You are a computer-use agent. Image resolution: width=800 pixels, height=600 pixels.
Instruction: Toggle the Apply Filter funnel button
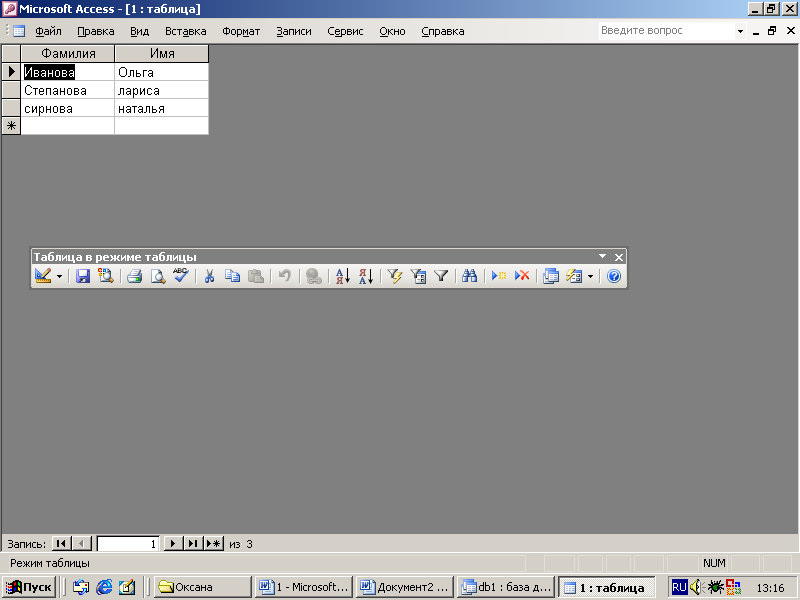pyautogui.click(x=441, y=276)
